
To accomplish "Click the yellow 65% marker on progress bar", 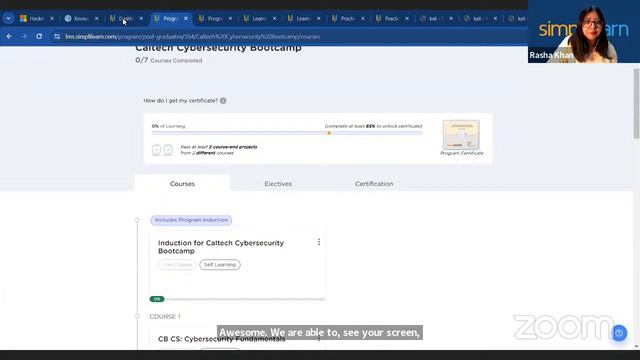I will tap(329, 133).
